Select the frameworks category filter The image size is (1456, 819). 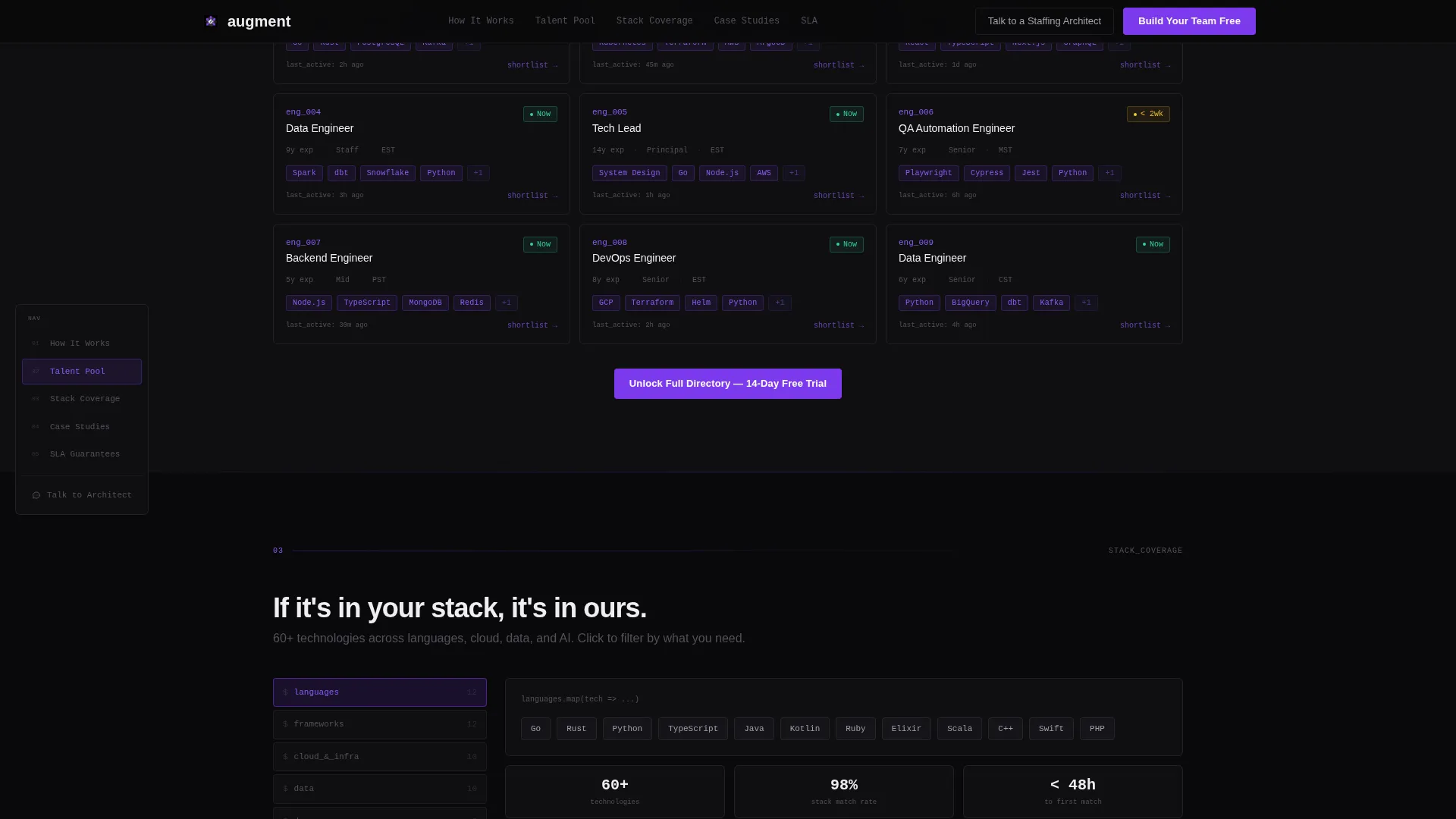point(380,725)
